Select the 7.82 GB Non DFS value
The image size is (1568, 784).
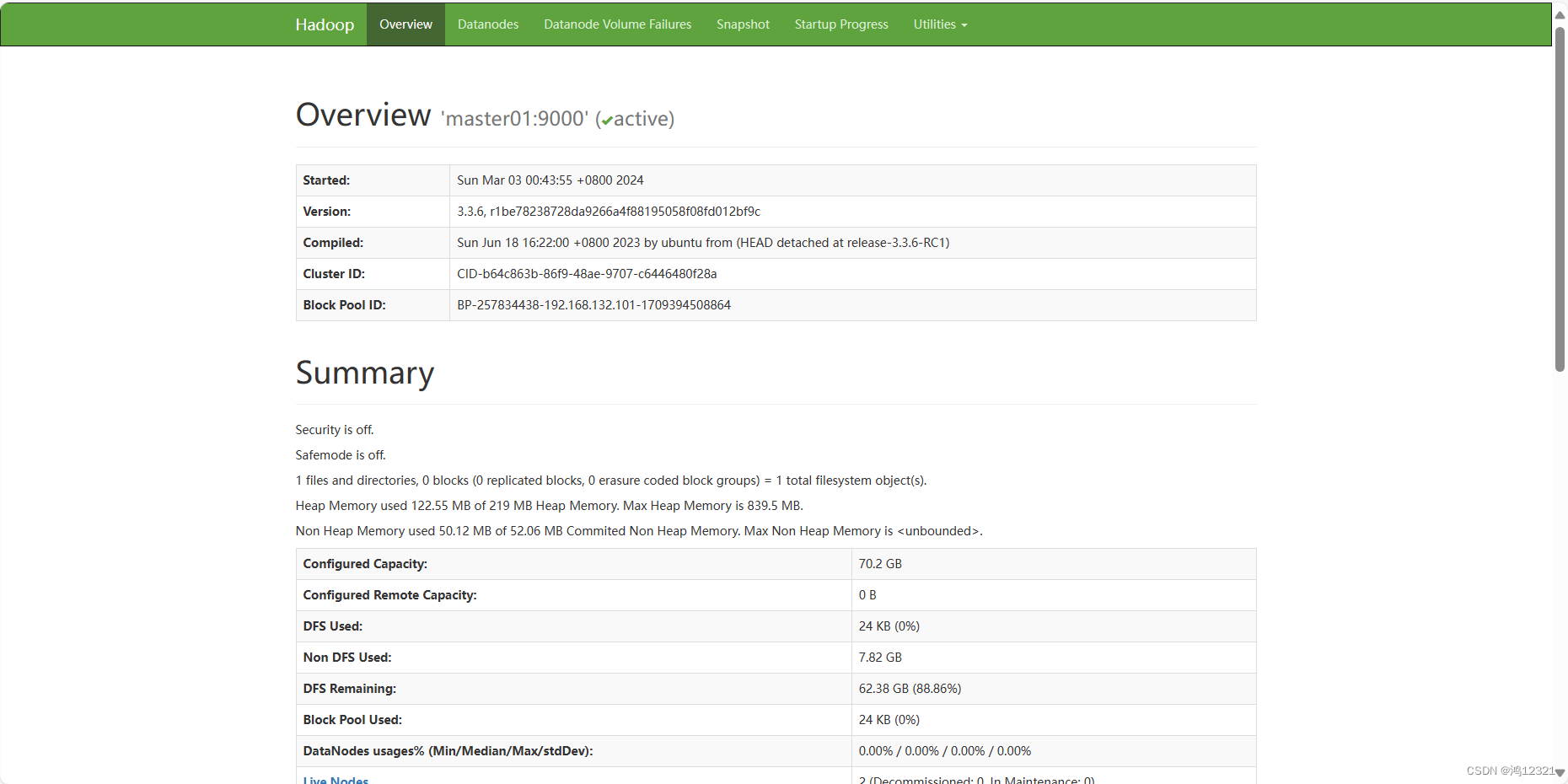click(x=880, y=658)
